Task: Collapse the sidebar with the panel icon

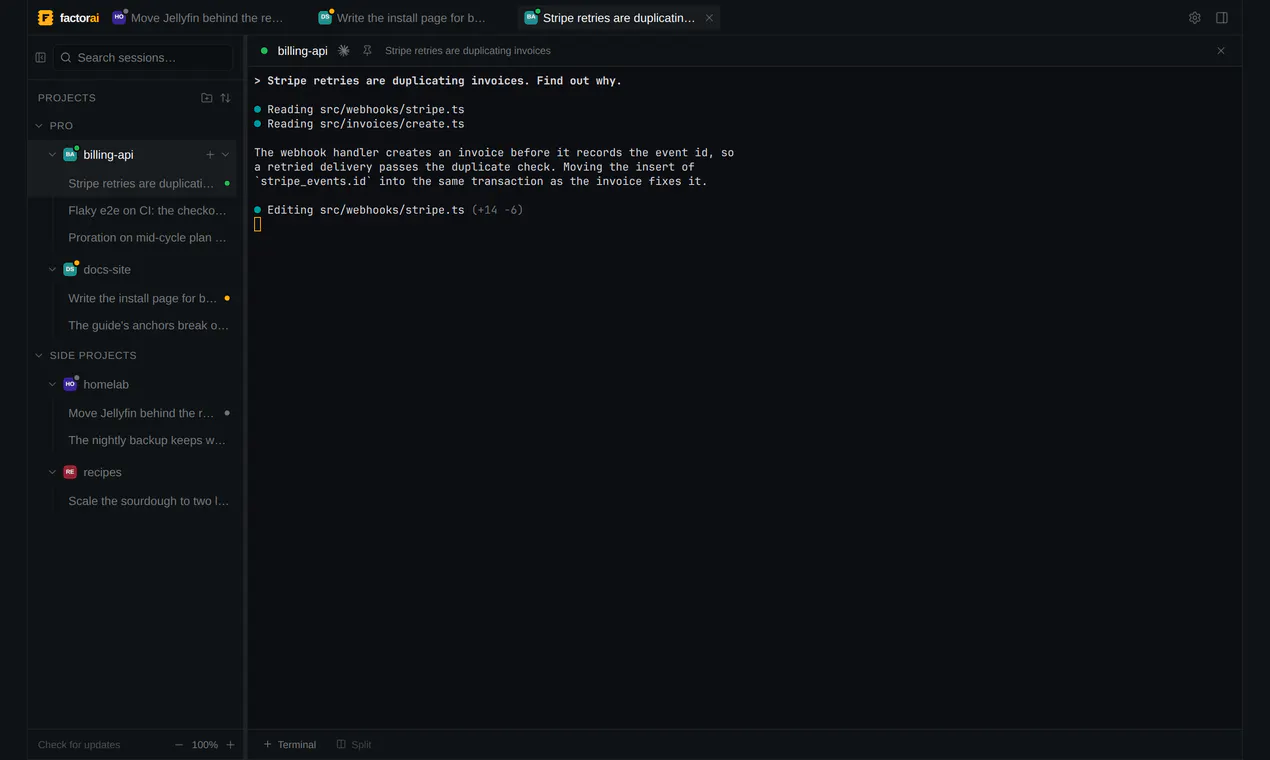Action: coord(41,58)
